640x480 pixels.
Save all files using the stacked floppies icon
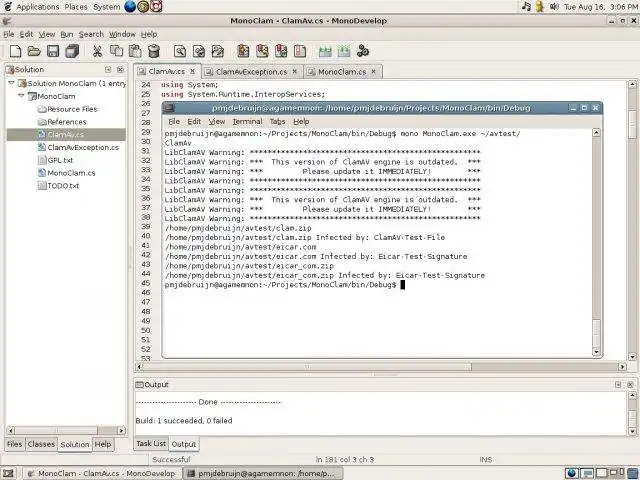tap(72, 51)
